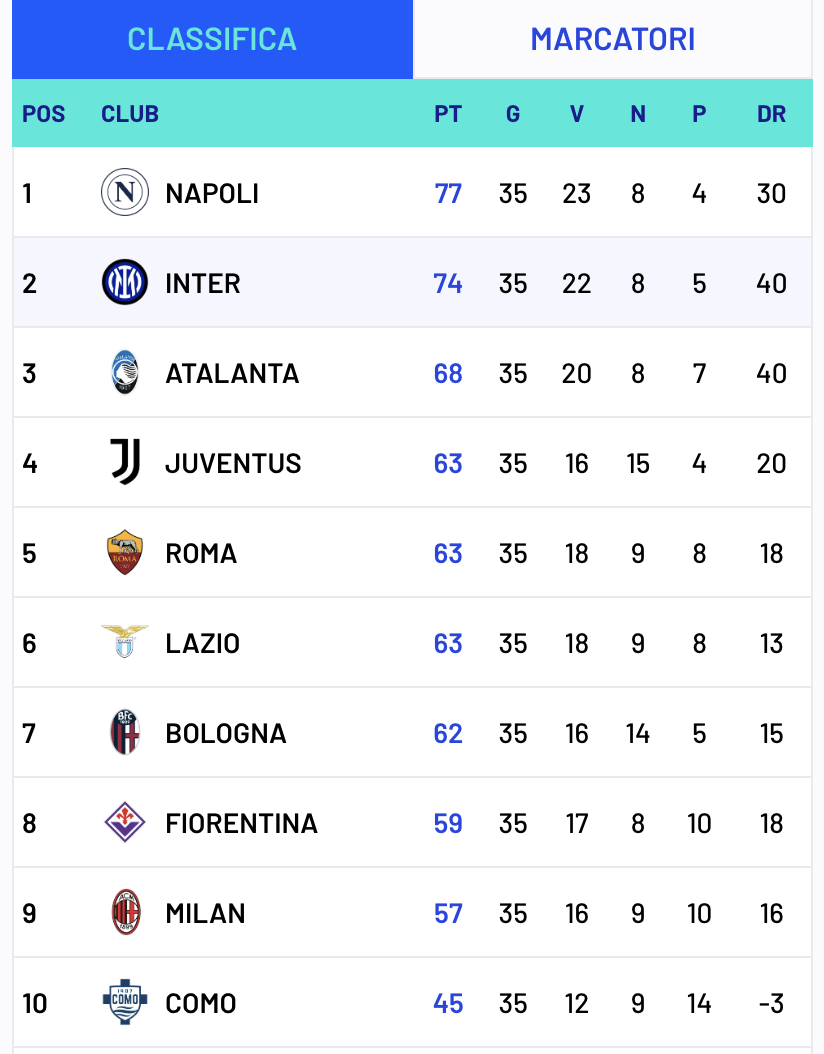Click the Inter club crest icon
The width and height of the screenshot is (824, 1054).
click(x=125, y=283)
